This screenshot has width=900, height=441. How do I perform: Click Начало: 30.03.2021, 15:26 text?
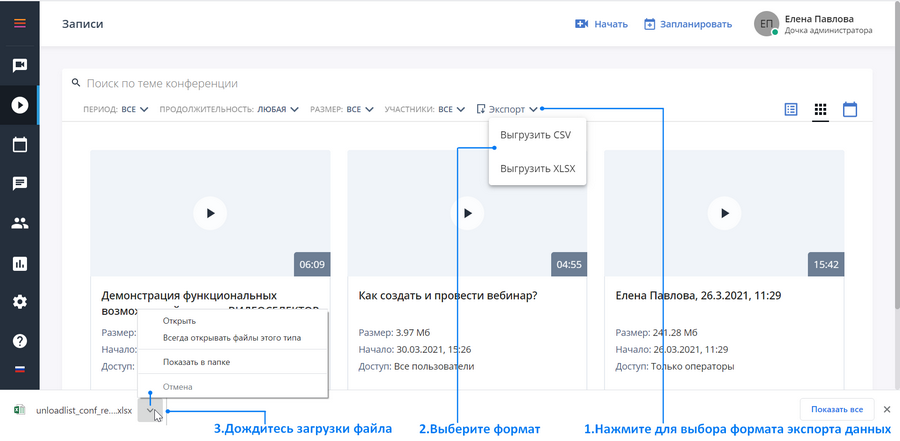(x=415, y=349)
